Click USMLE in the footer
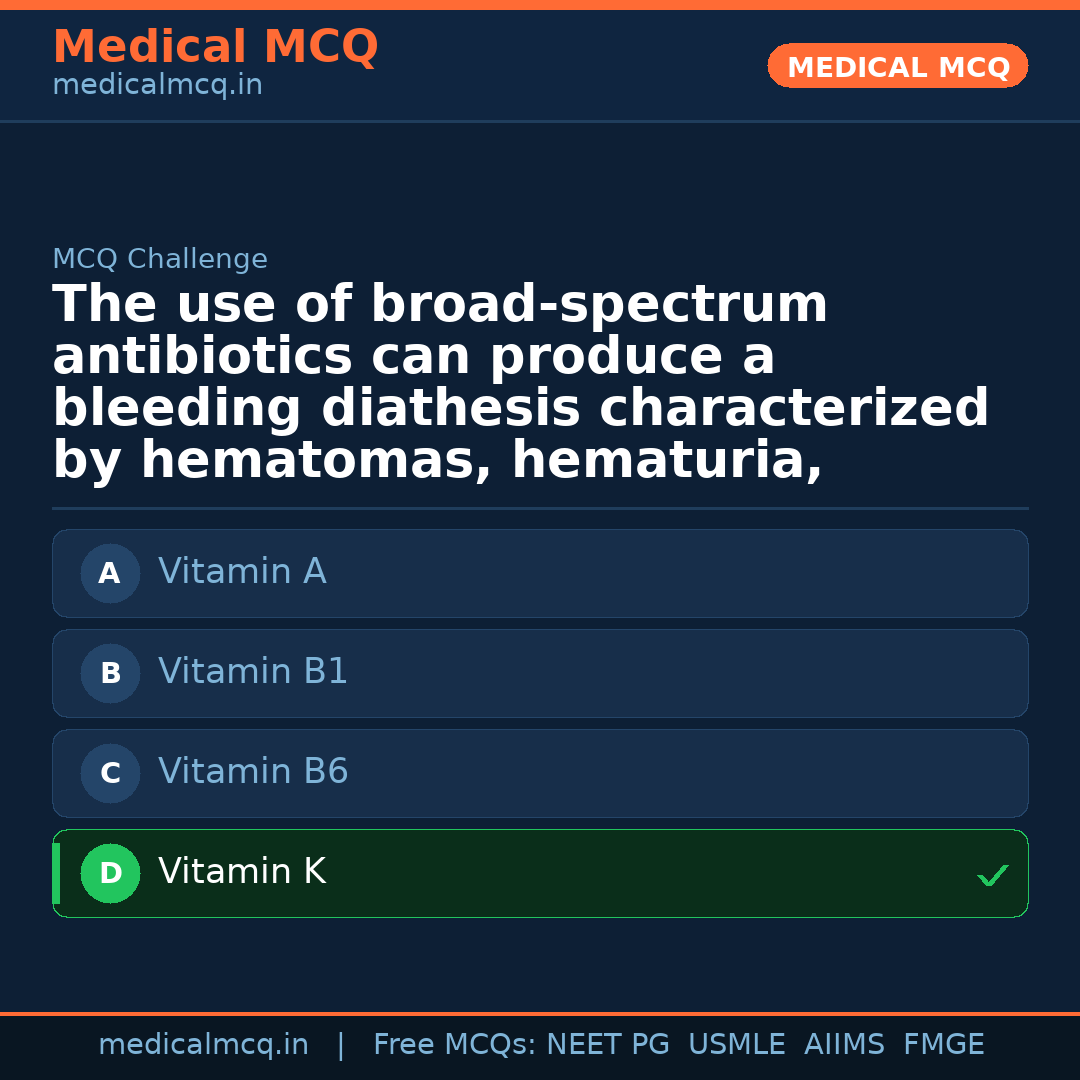This screenshot has height=1080, width=1080. pyautogui.click(x=736, y=1045)
